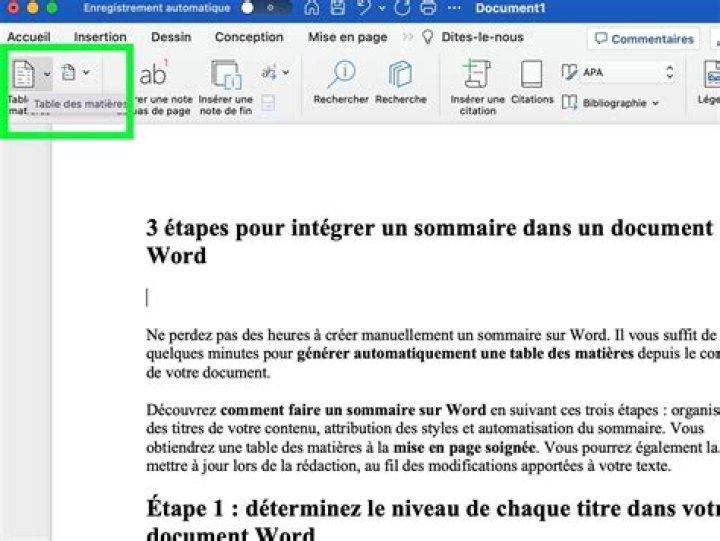The width and height of the screenshot is (720, 541).
Task: Open the Recherche research pane icon
Action: coord(400,74)
